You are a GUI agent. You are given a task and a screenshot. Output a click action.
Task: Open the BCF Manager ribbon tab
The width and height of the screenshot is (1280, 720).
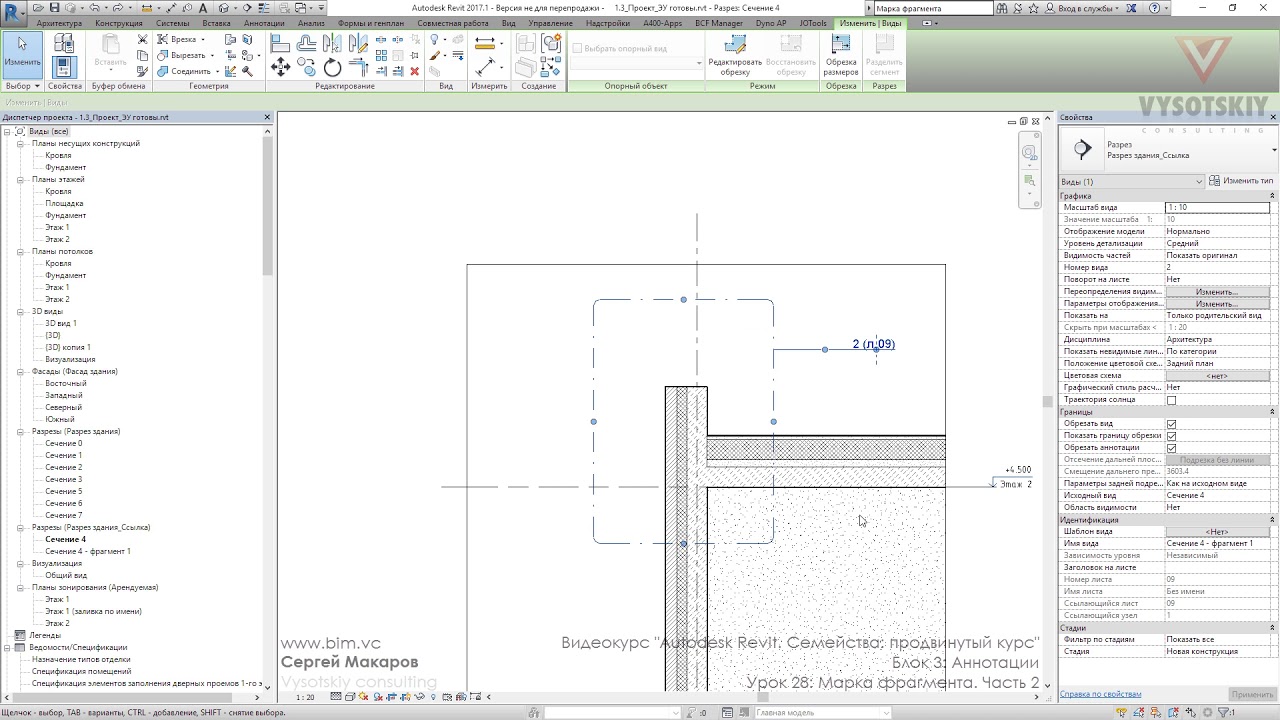coord(719,23)
